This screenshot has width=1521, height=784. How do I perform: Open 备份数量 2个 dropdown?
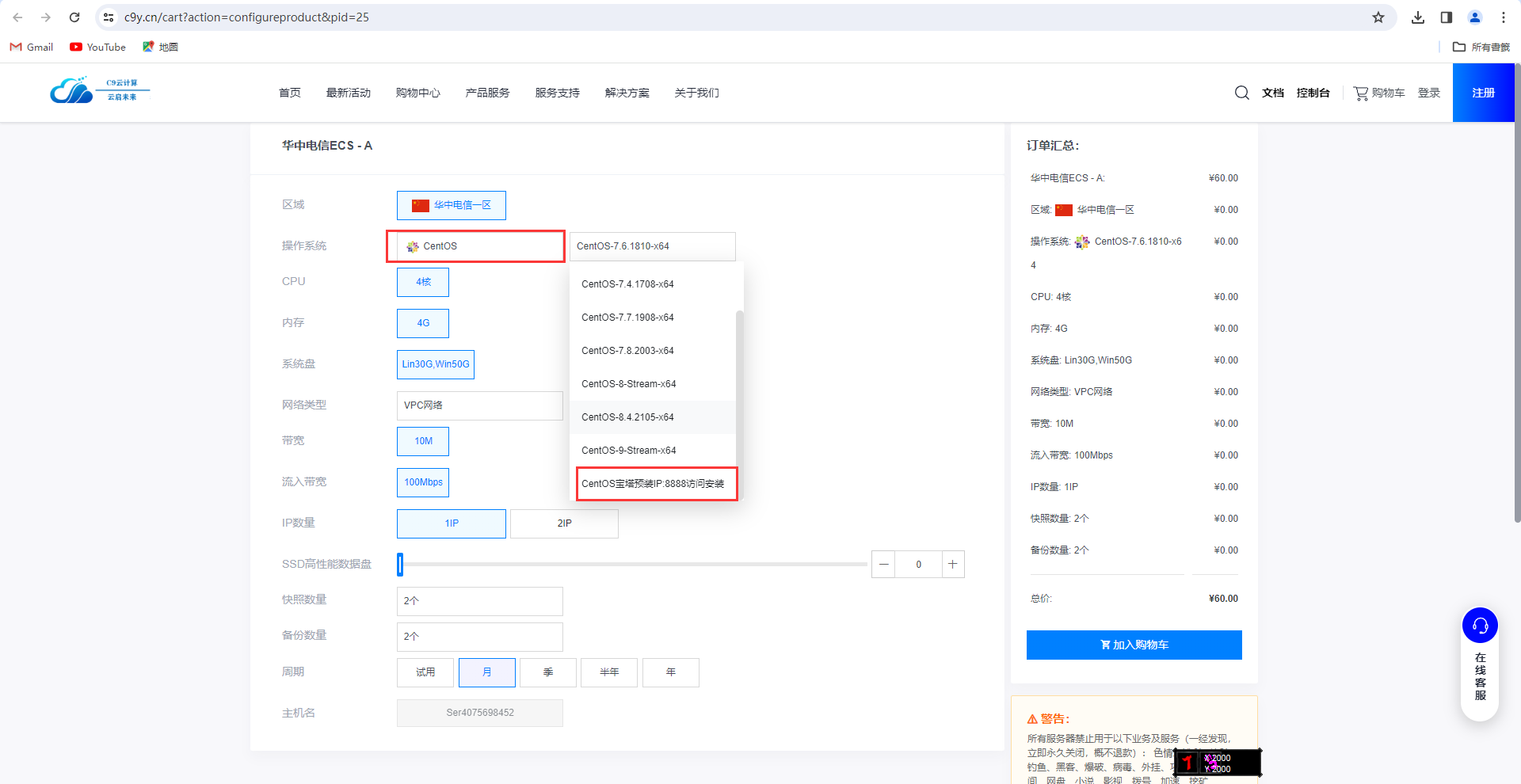(480, 637)
